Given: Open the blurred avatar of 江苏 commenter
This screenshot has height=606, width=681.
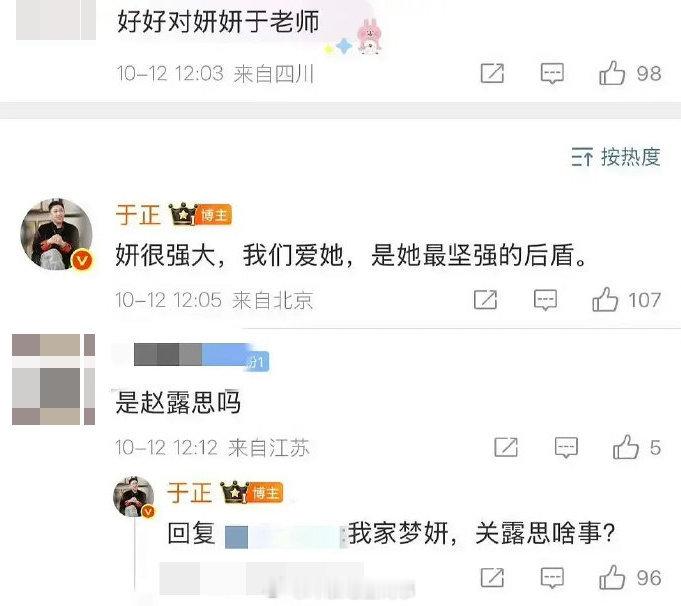Looking at the screenshot, I should click(x=53, y=379).
